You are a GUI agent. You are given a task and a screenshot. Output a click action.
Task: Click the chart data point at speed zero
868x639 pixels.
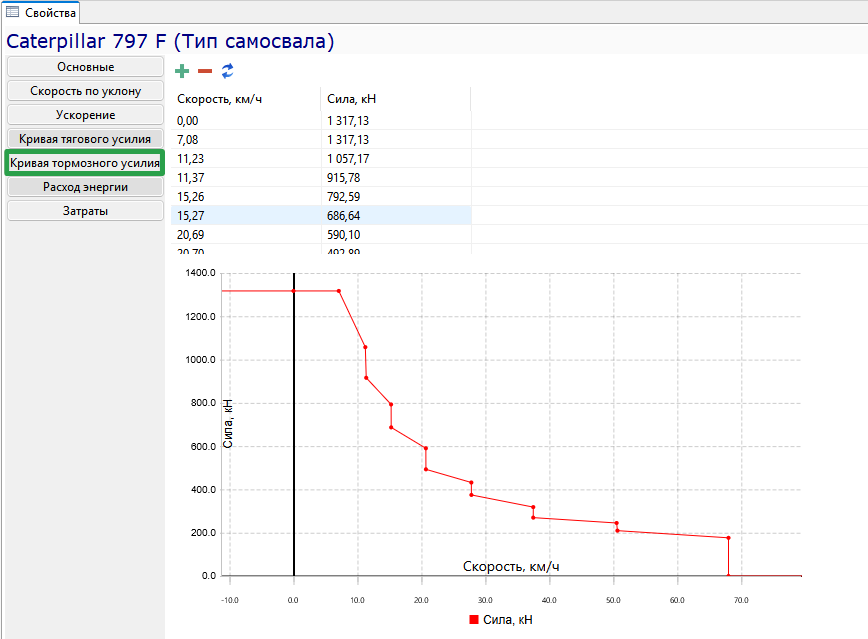point(293,291)
